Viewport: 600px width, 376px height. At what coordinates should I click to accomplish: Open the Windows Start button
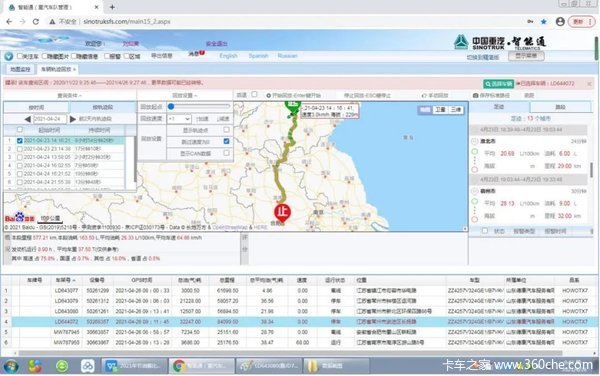coord(10,366)
